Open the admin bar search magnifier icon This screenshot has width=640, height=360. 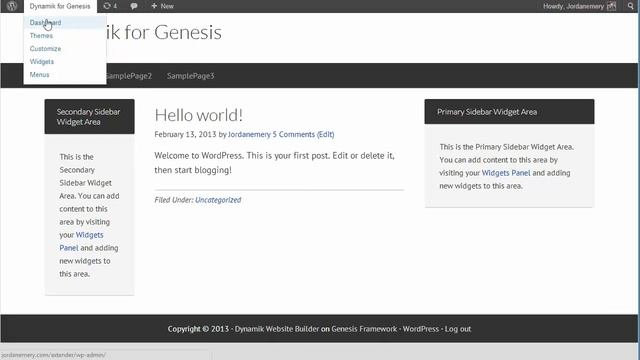(x=631, y=6)
